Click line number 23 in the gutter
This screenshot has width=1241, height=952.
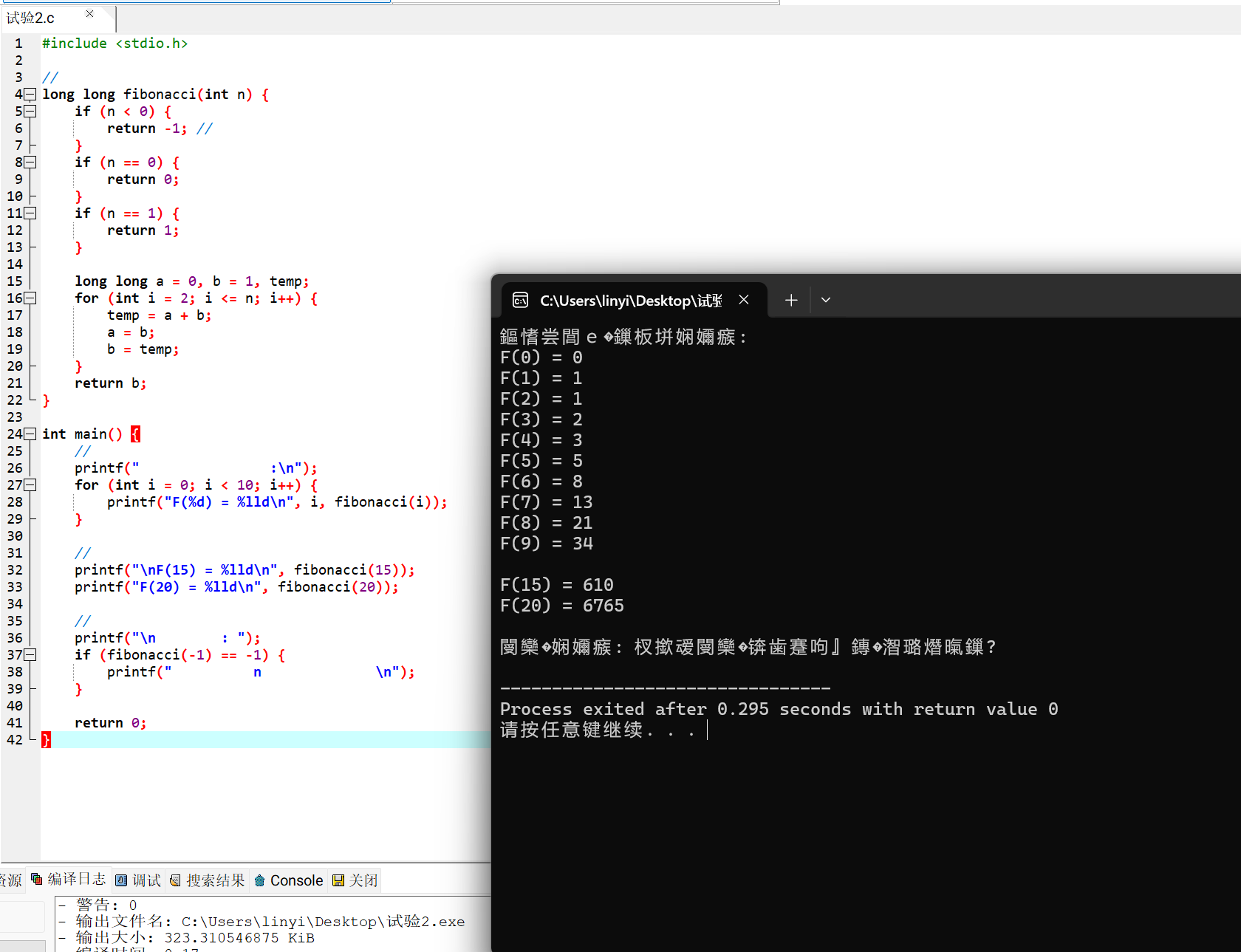click(16, 417)
